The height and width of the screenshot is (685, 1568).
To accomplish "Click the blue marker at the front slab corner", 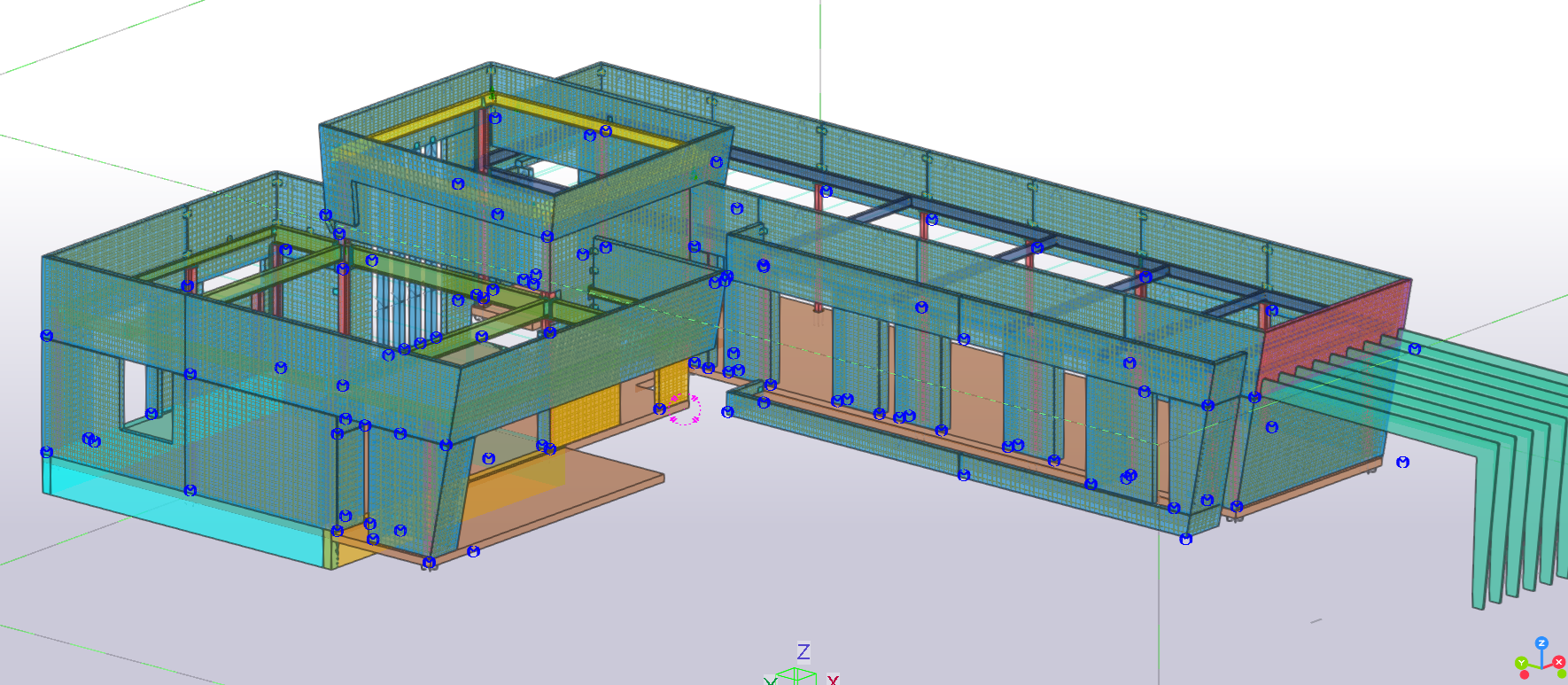I will click(x=473, y=551).
